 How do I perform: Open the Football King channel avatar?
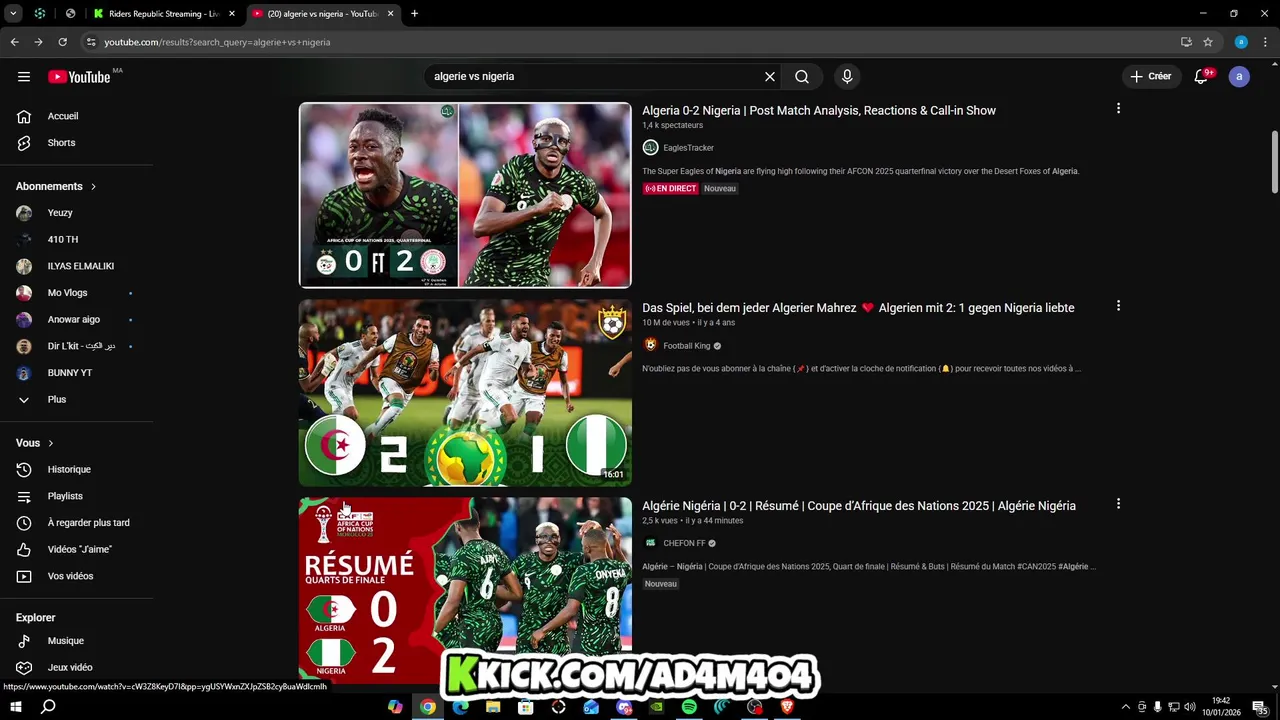(x=650, y=345)
